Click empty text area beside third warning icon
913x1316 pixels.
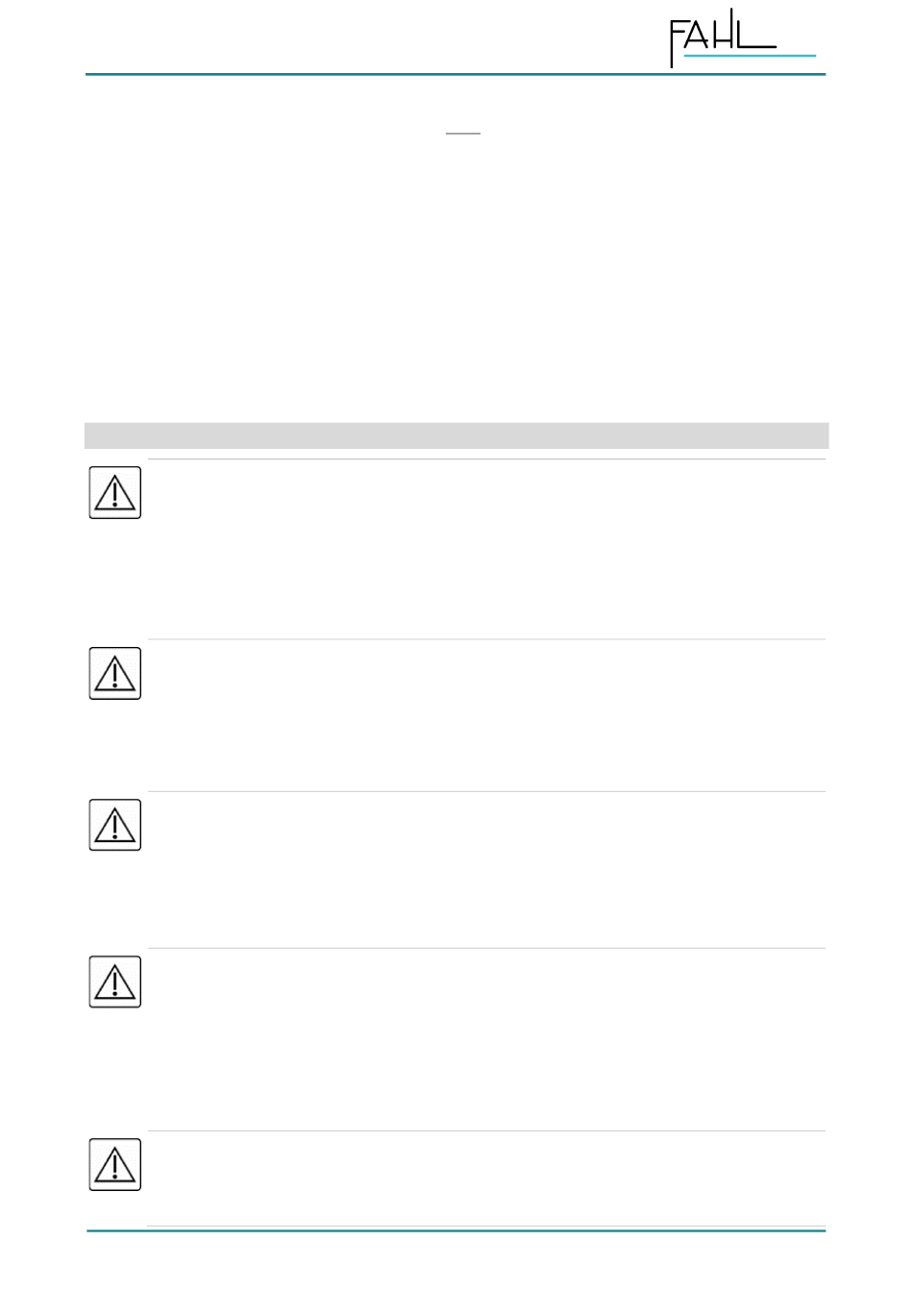(486, 870)
